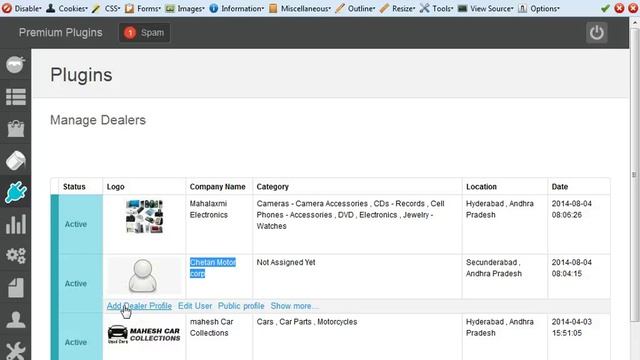This screenshot has width=640, height=360.
Task: Click the Chetan Motor corp default avatar
Action: coord(143,276)
